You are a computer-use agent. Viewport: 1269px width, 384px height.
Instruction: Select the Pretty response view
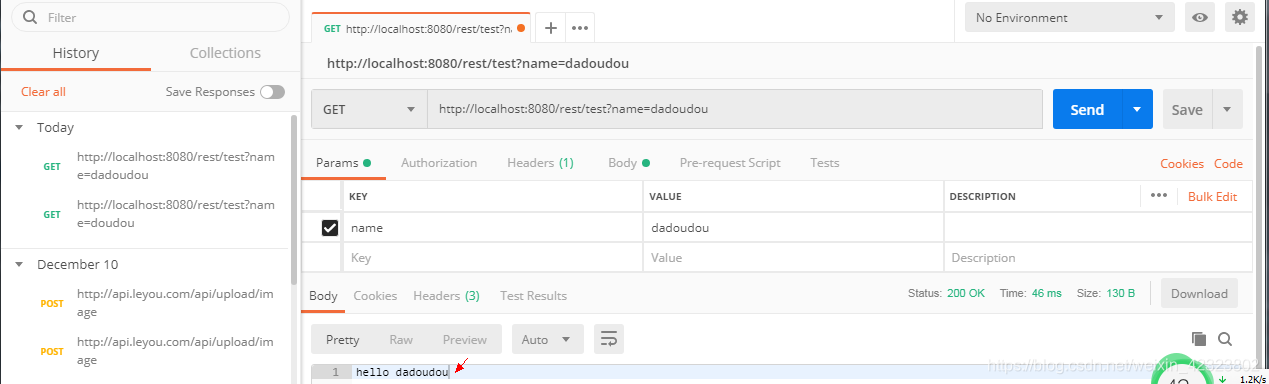point(343,339)
